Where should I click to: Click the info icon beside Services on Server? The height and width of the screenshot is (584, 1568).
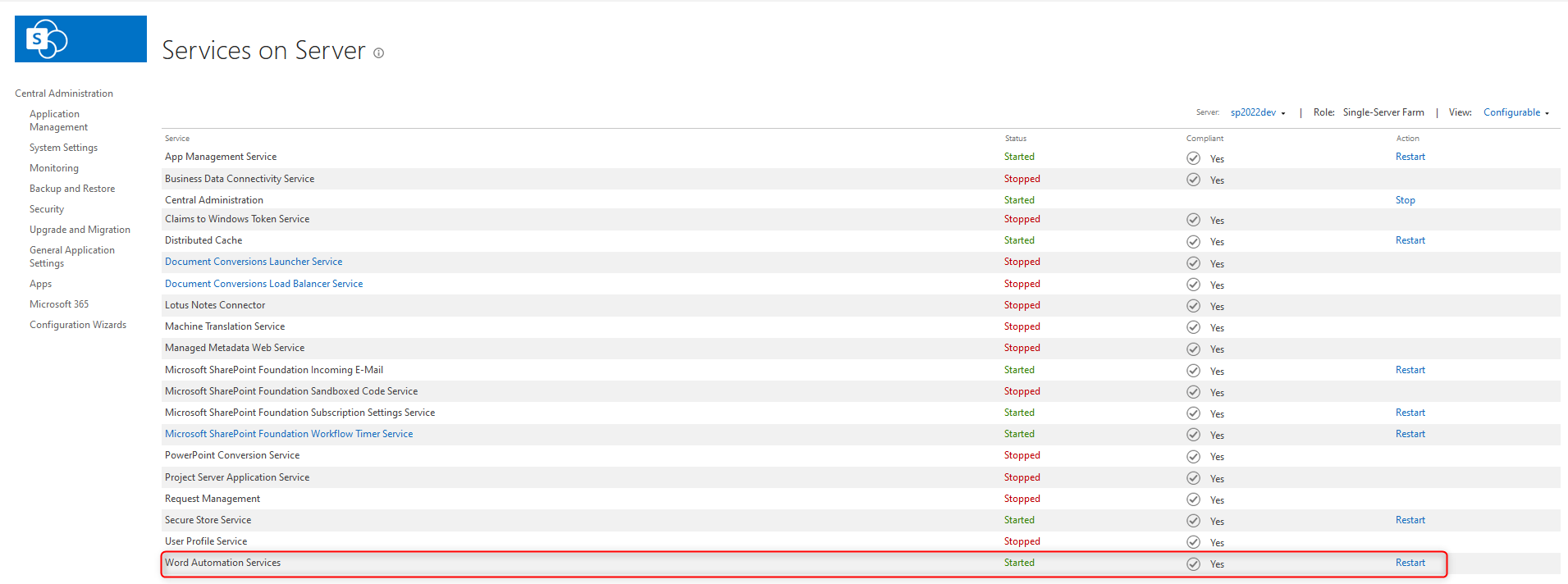coord(378,53)
